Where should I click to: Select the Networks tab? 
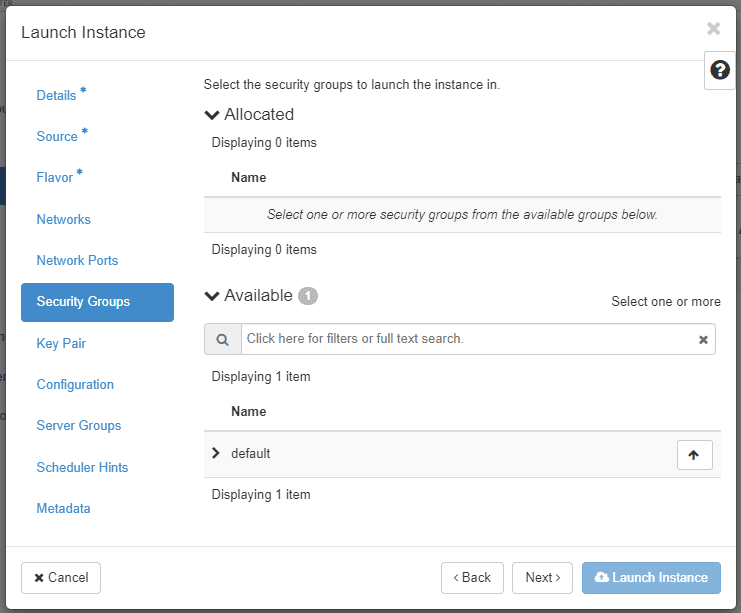click(63, 219)
